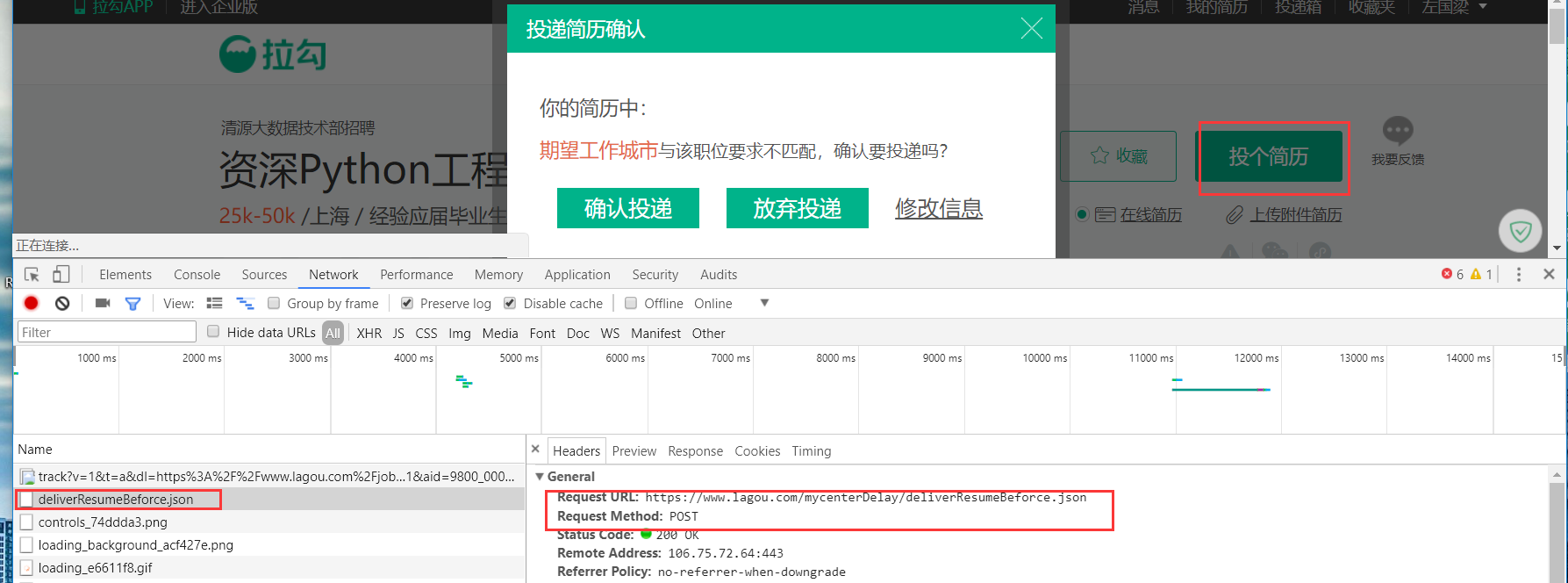This screenshot has height=583, width=1568.
Task: Click the 拉勾 logo
Action: (273, 54)
